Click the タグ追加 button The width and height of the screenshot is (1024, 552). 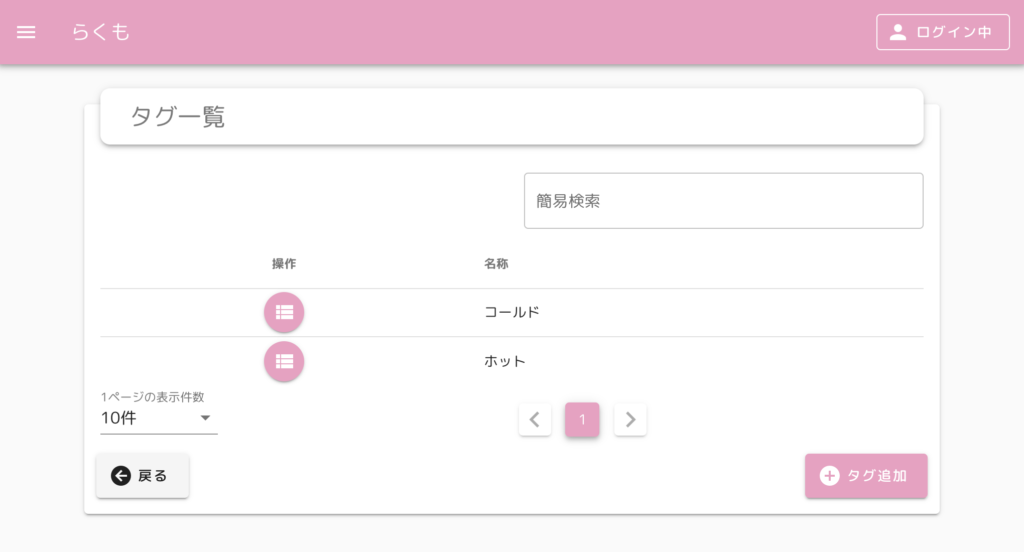click(866, 476)
